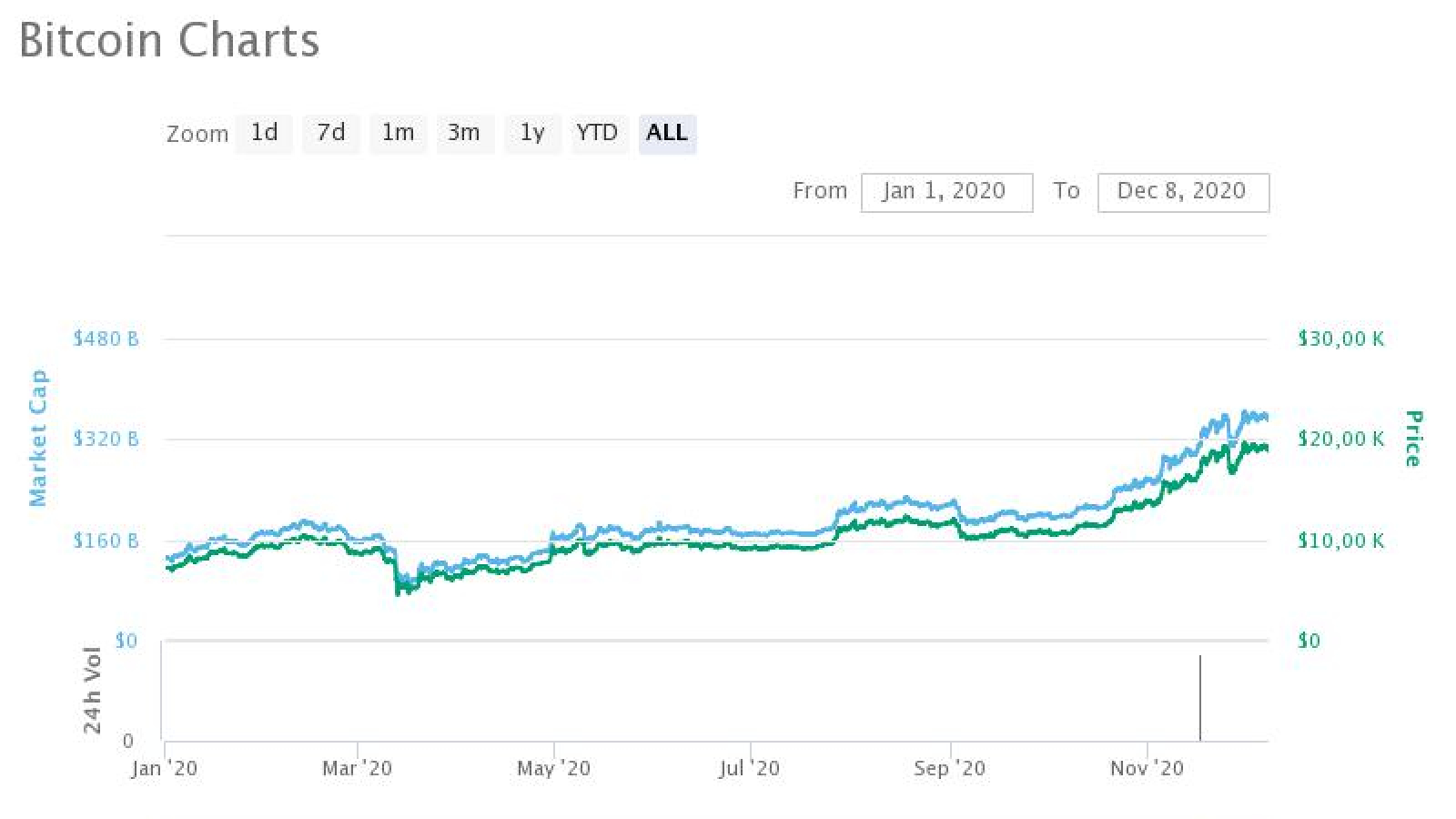Click the Zoom label text
Screen dimensions: 1456x819
(x=197, y=135)
